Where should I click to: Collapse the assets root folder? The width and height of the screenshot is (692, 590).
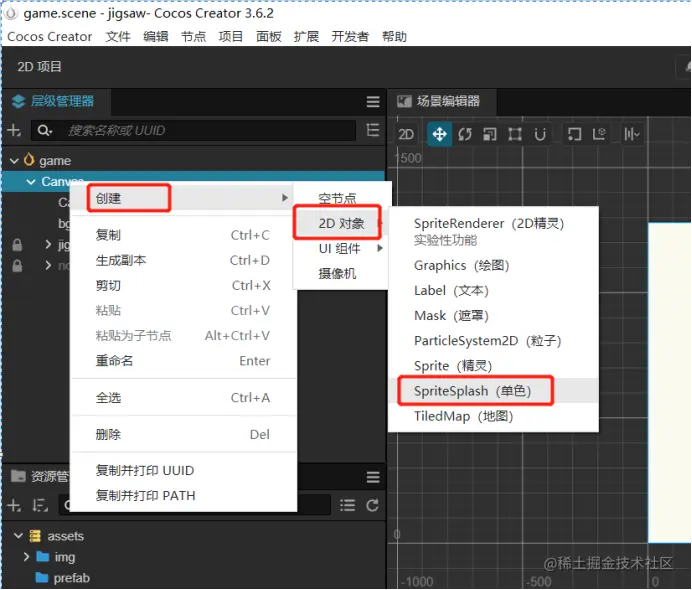tap(18, 536)
